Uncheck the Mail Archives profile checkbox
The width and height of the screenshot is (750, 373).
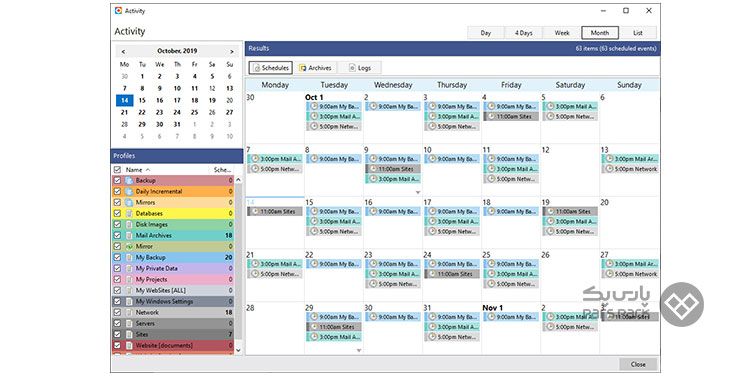pos(117,236)
